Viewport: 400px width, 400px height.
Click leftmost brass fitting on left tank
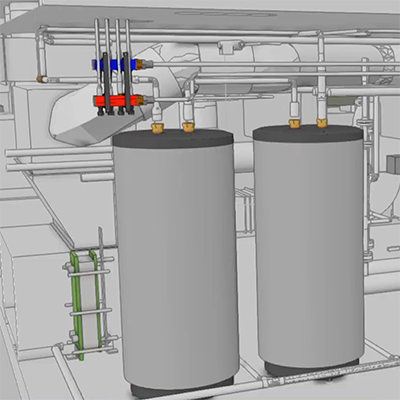[x=157, y=128]
